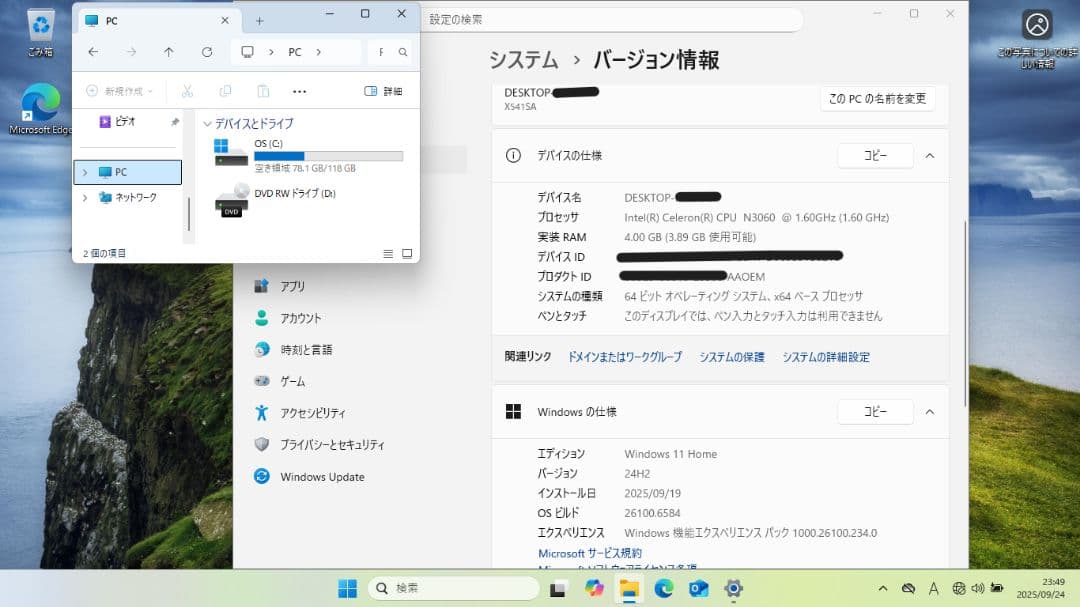The height and width of the screenshot is (607, 1080).
Task: Copy Windows specs with コピー button
Action: pyautogui.click(x=875, y=411)
